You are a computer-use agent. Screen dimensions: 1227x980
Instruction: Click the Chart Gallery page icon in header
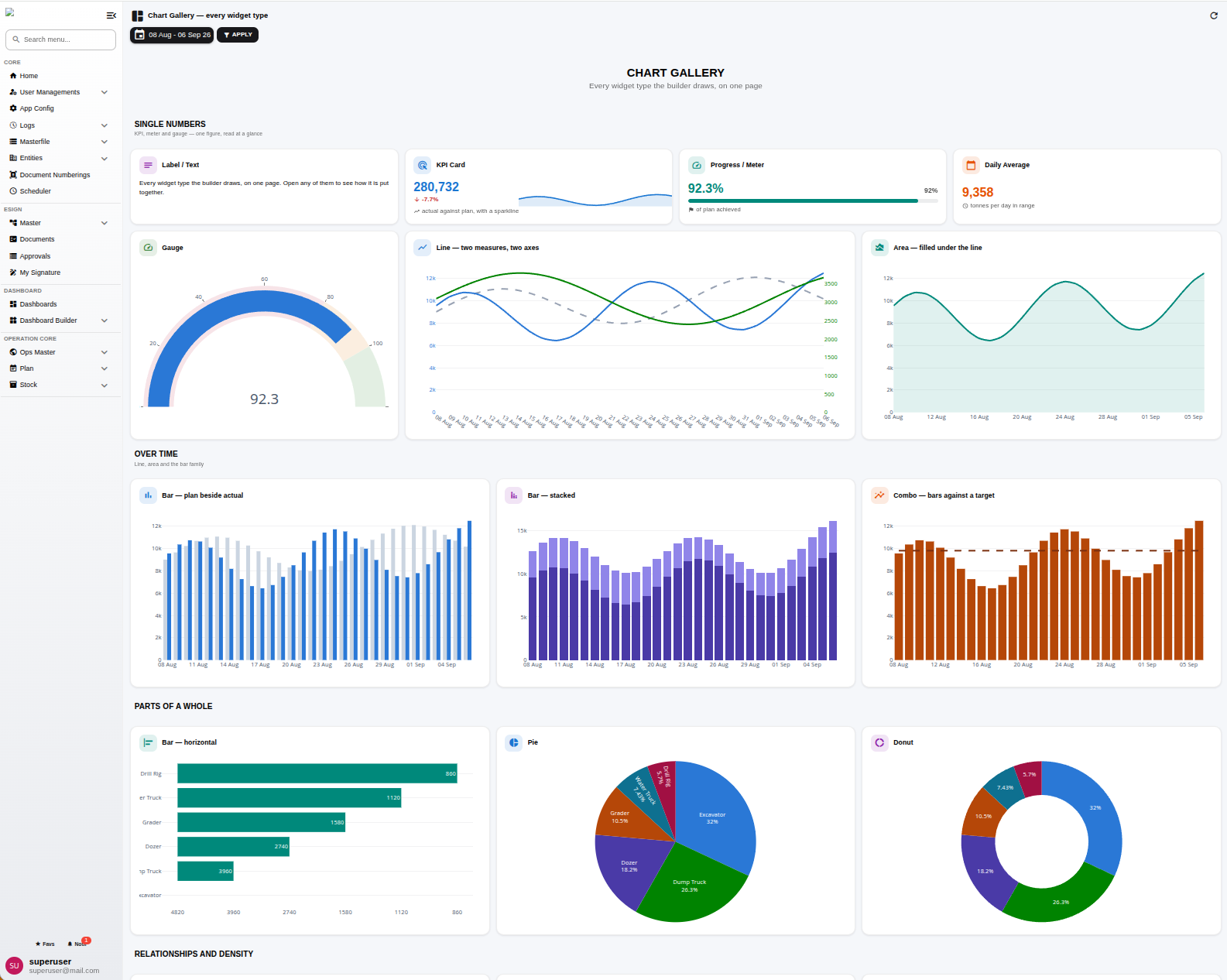click(x=137, y=15)
